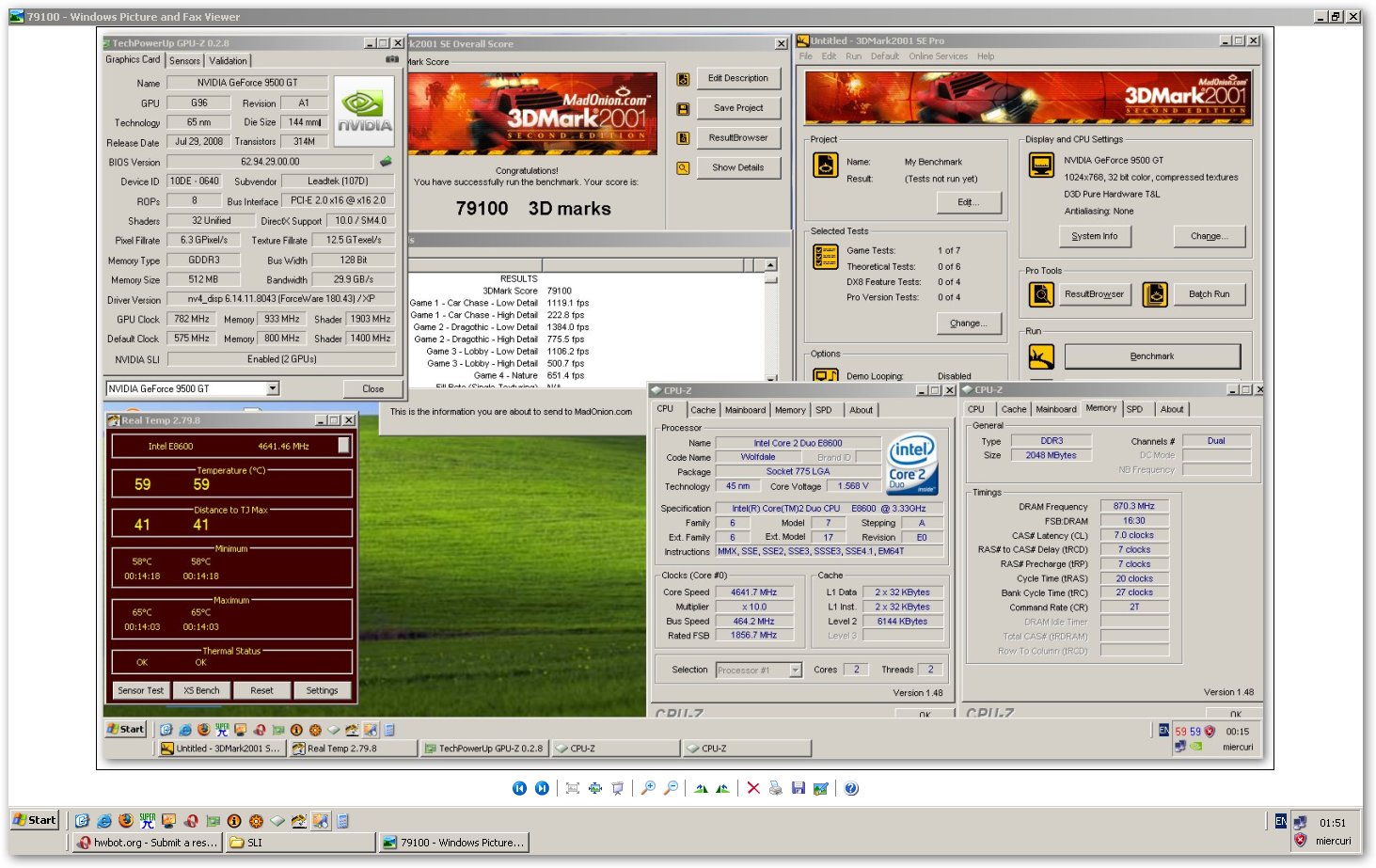Start slide show from viewer toolbar
The image size is (1376, 868).
[x=618, y=788]
